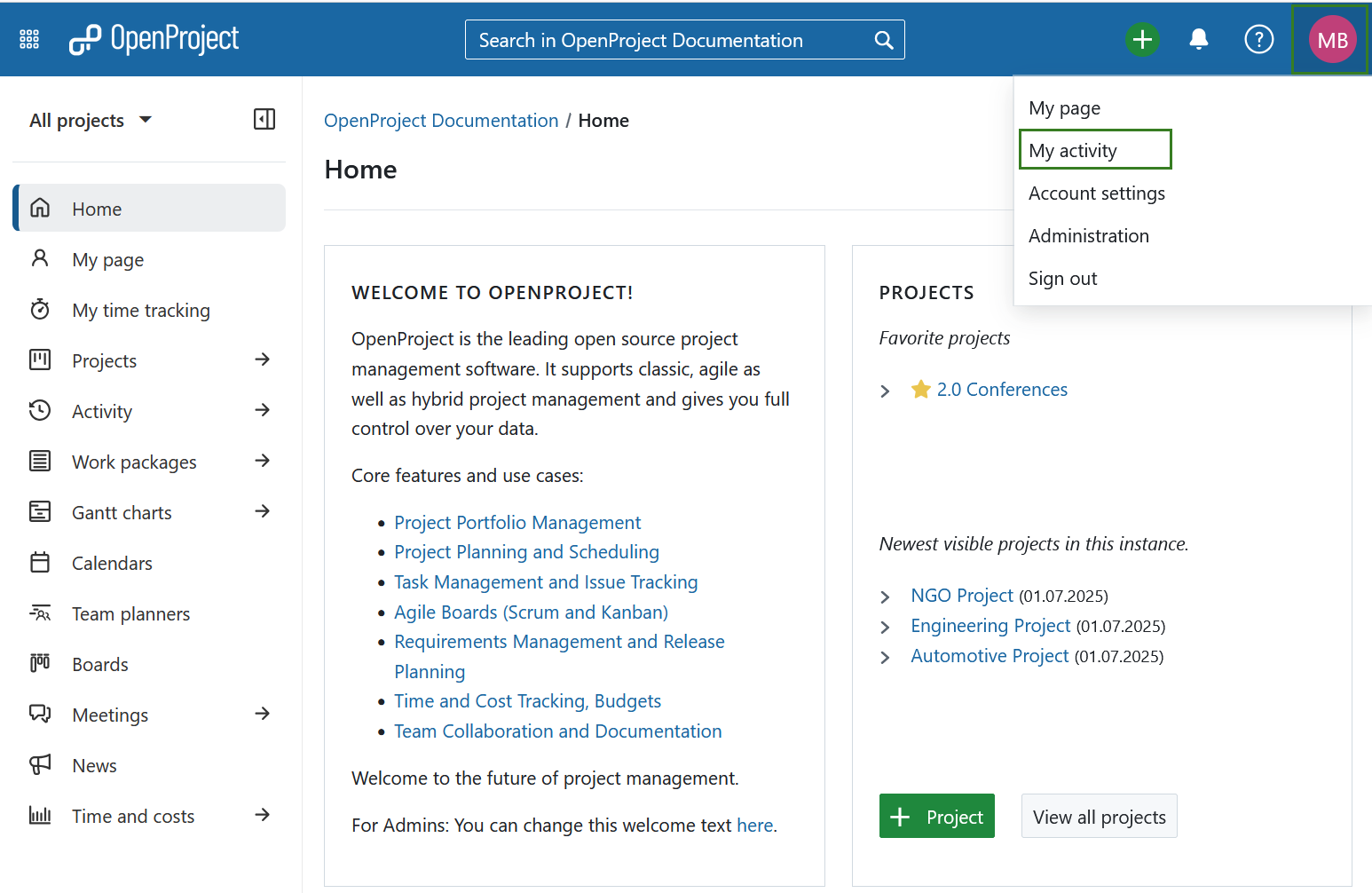
Task: Open Time and Cost Tracking, Budgets link
Action: tap(527, 701)
